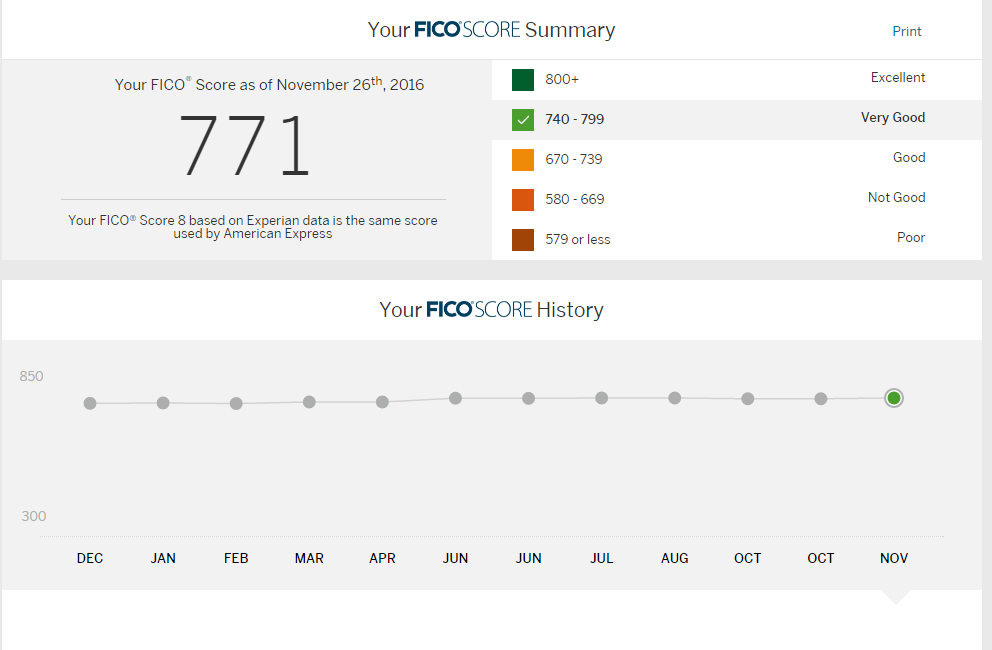Click the NOV month axis label
992x650 pixels.
894,558
